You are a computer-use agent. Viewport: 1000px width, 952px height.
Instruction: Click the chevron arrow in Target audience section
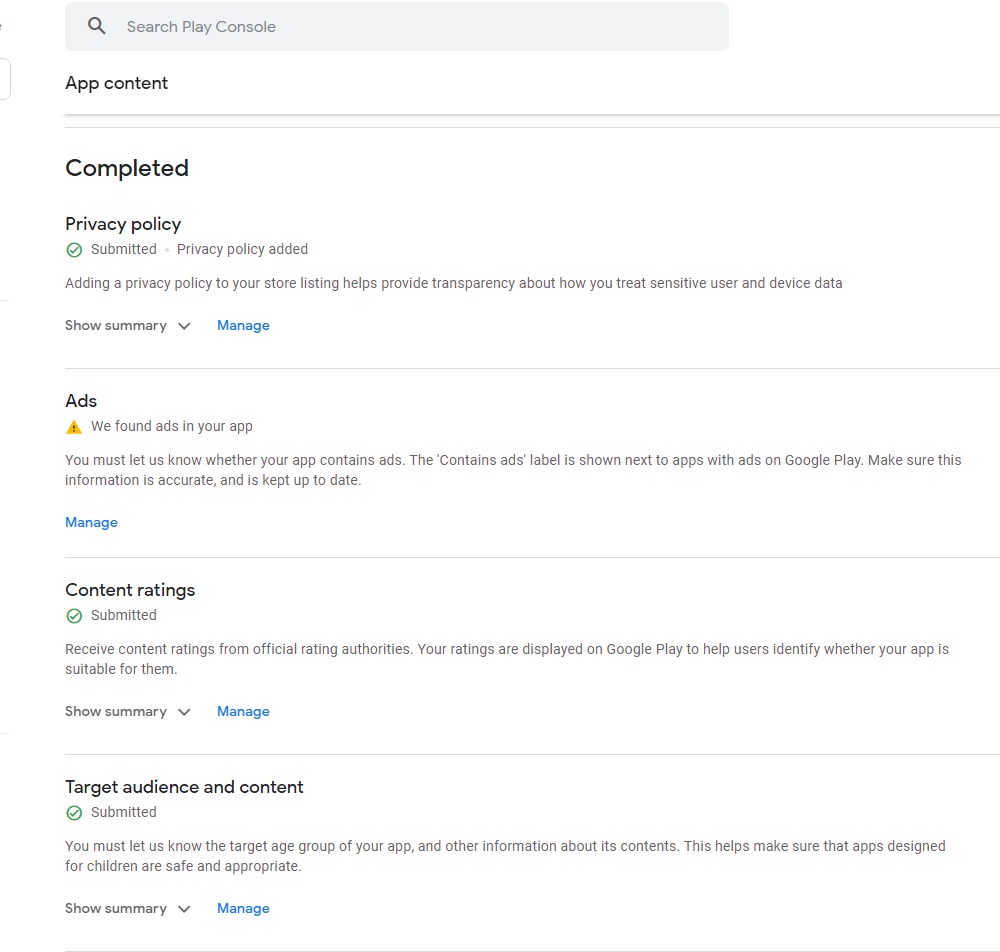(x=184, y=909)
